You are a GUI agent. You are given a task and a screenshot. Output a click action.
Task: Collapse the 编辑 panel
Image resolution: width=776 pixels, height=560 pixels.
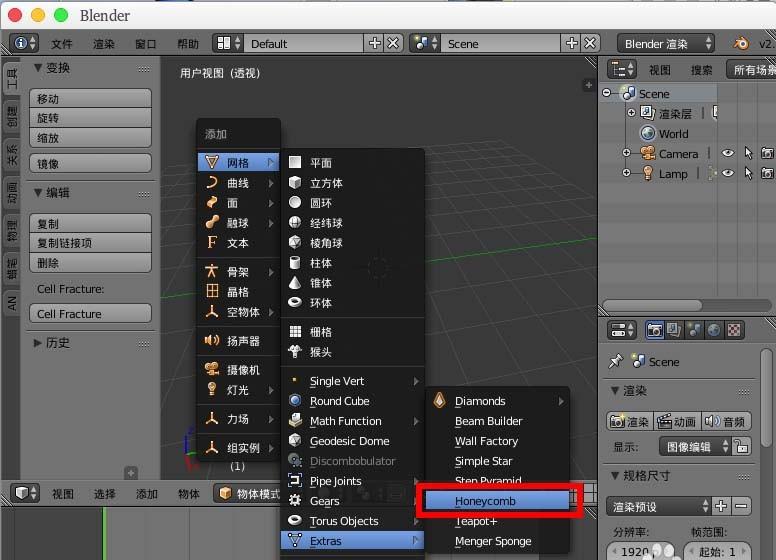[x=38, y=192]
